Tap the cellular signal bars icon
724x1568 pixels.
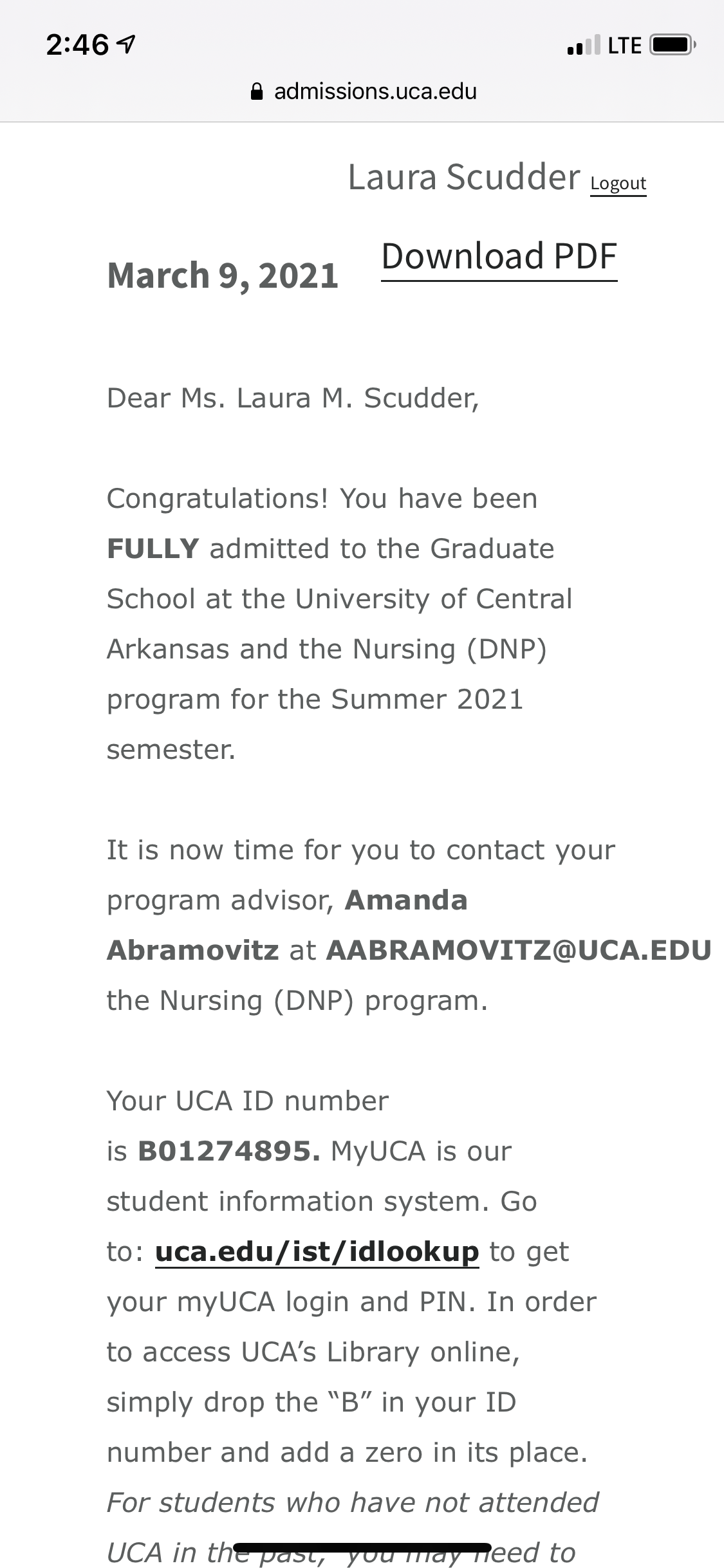[584, 45]
